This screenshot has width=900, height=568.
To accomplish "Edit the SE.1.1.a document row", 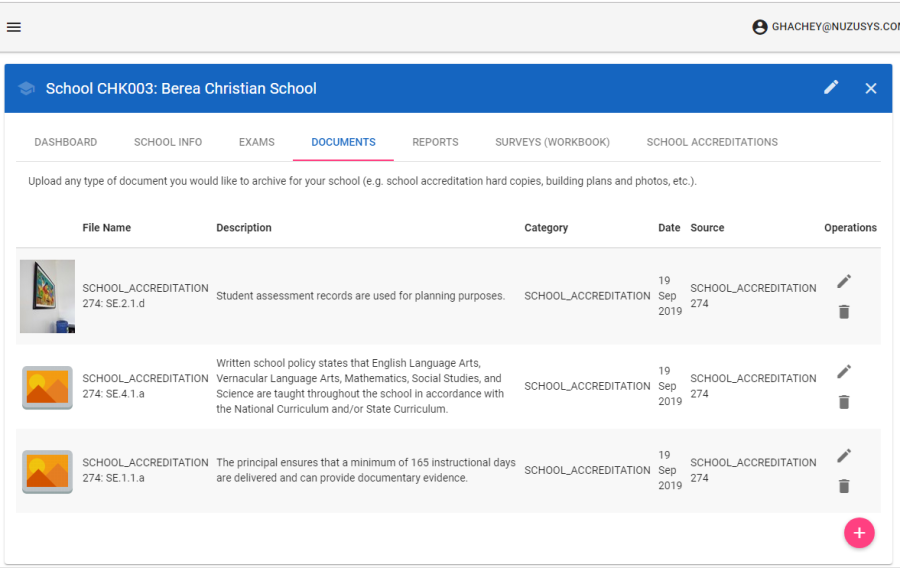I will (x=844, y=455).
